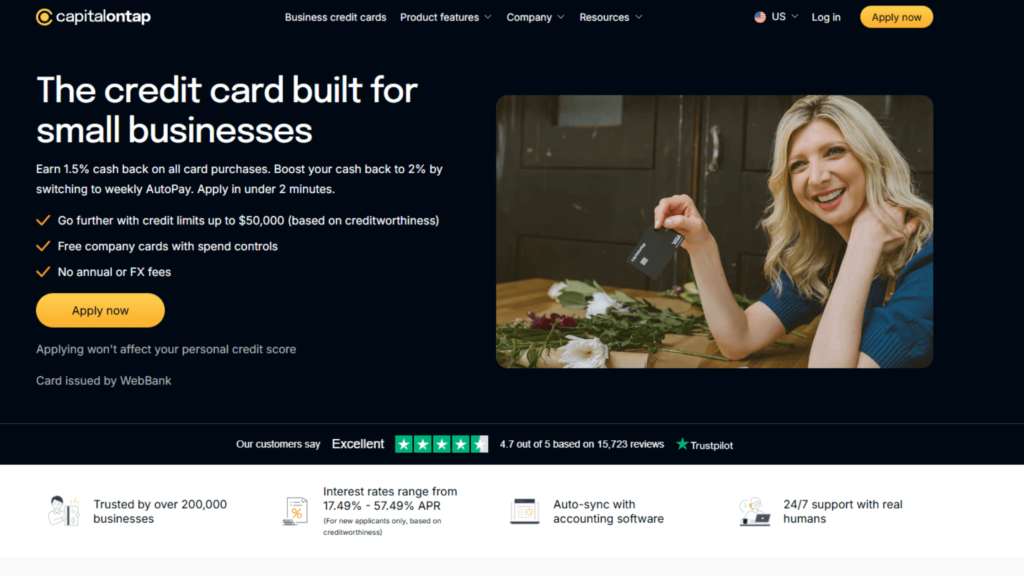Expand Product features menu
Viewport: 1024px width, 576px height.
pyautogui.click(x=445, y=18)
